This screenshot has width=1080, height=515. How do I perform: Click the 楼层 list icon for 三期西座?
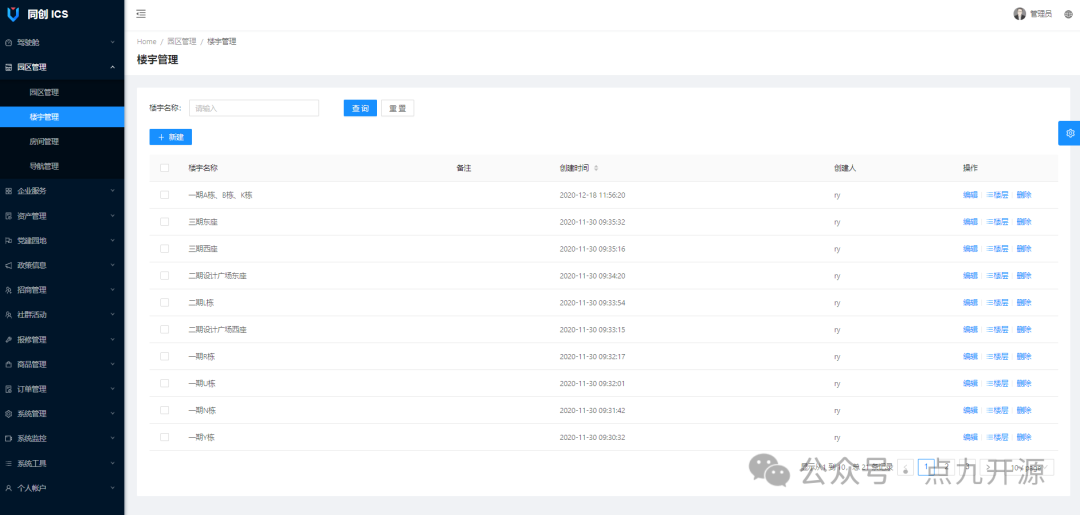tap(989, 249)
